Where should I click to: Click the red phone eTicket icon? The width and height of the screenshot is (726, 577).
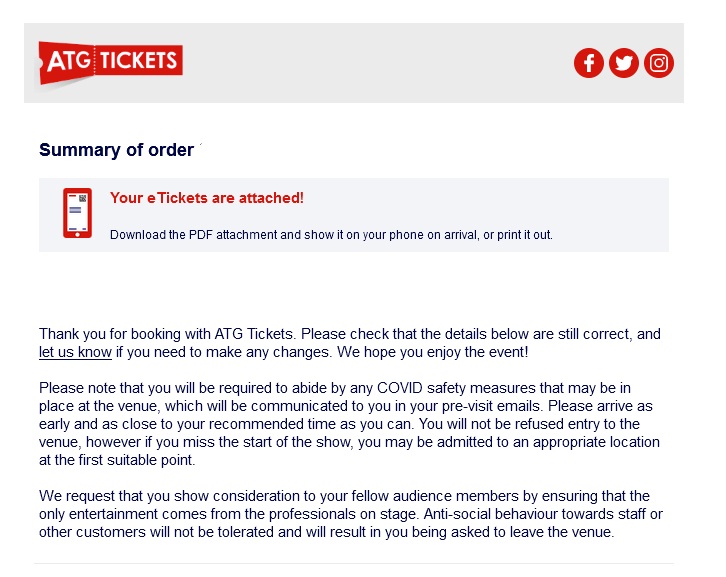(77, 212)
